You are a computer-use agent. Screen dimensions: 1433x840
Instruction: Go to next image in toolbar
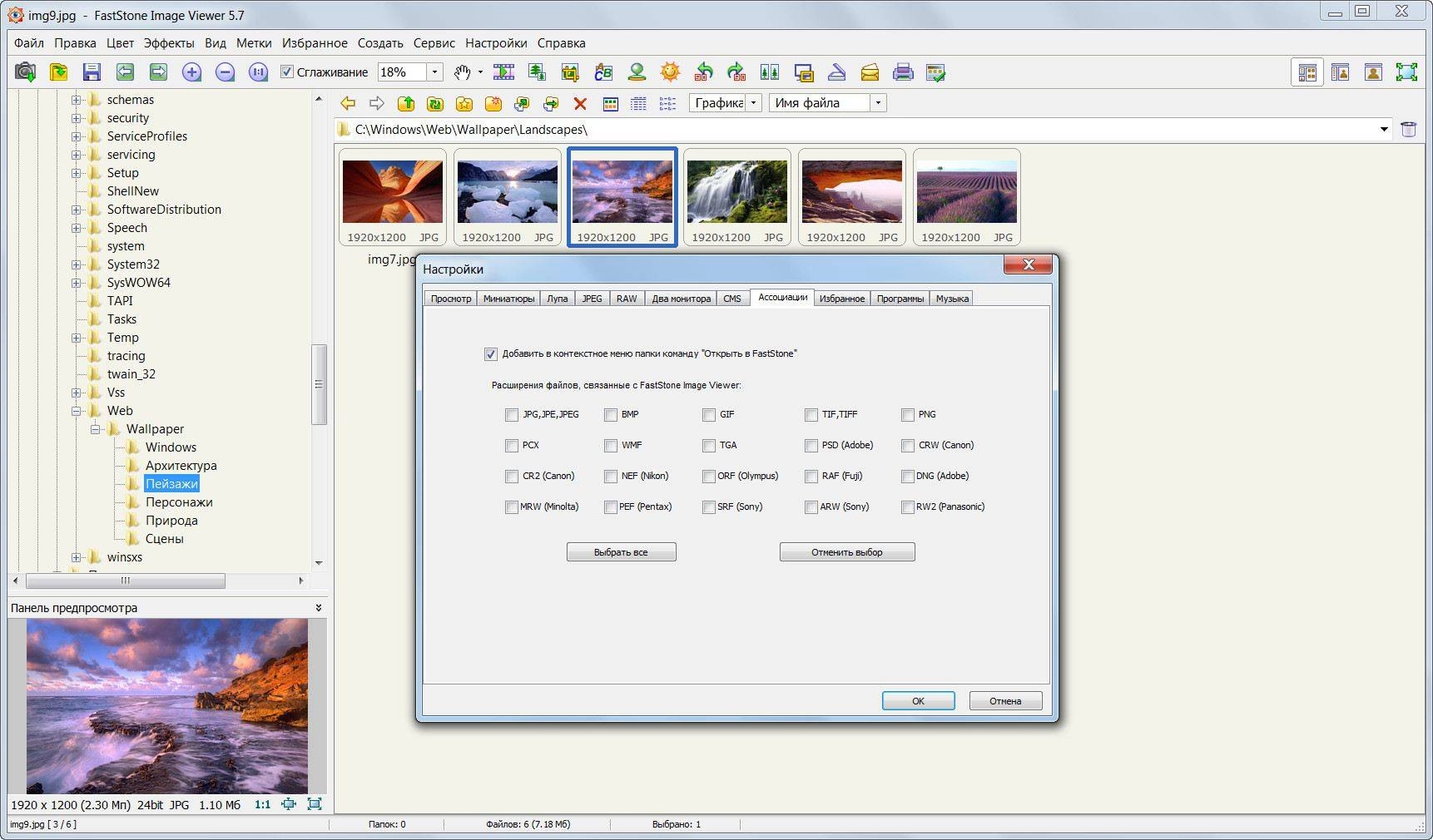(158, 72)
